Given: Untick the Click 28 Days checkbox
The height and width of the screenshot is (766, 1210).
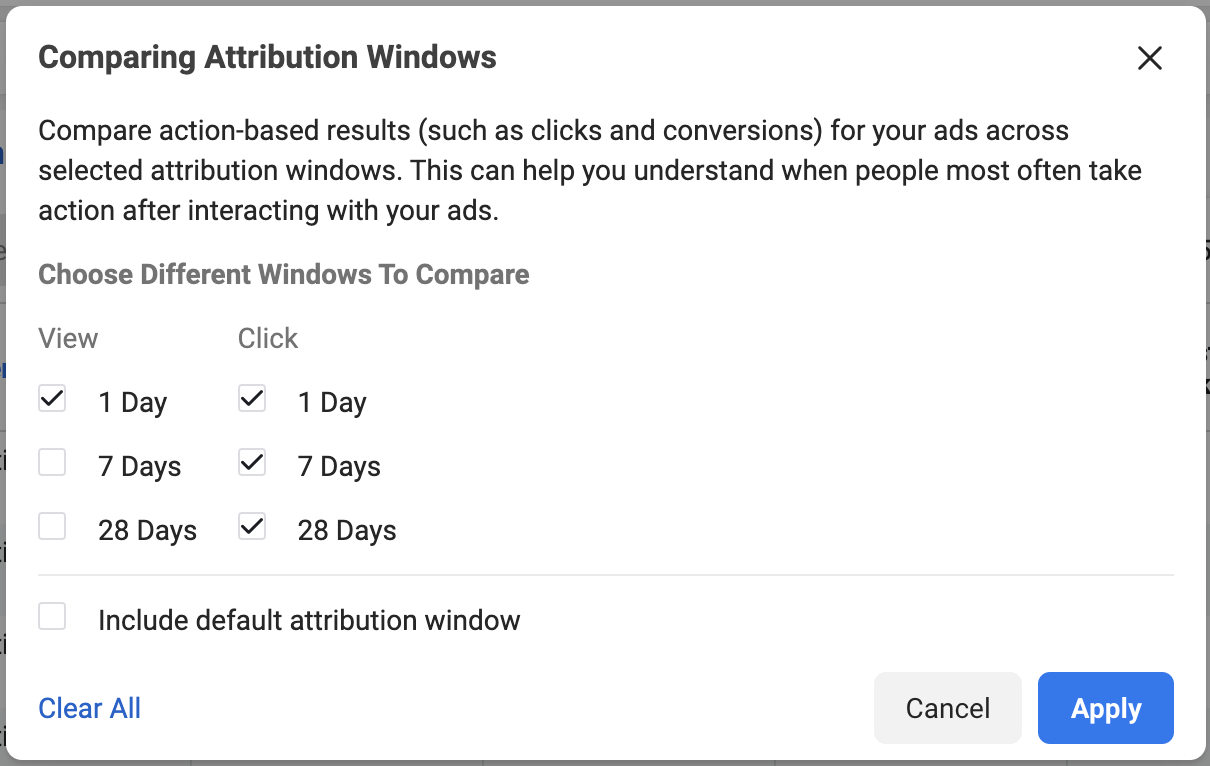Looking at the screenshot, I should [x=252, y=526].
